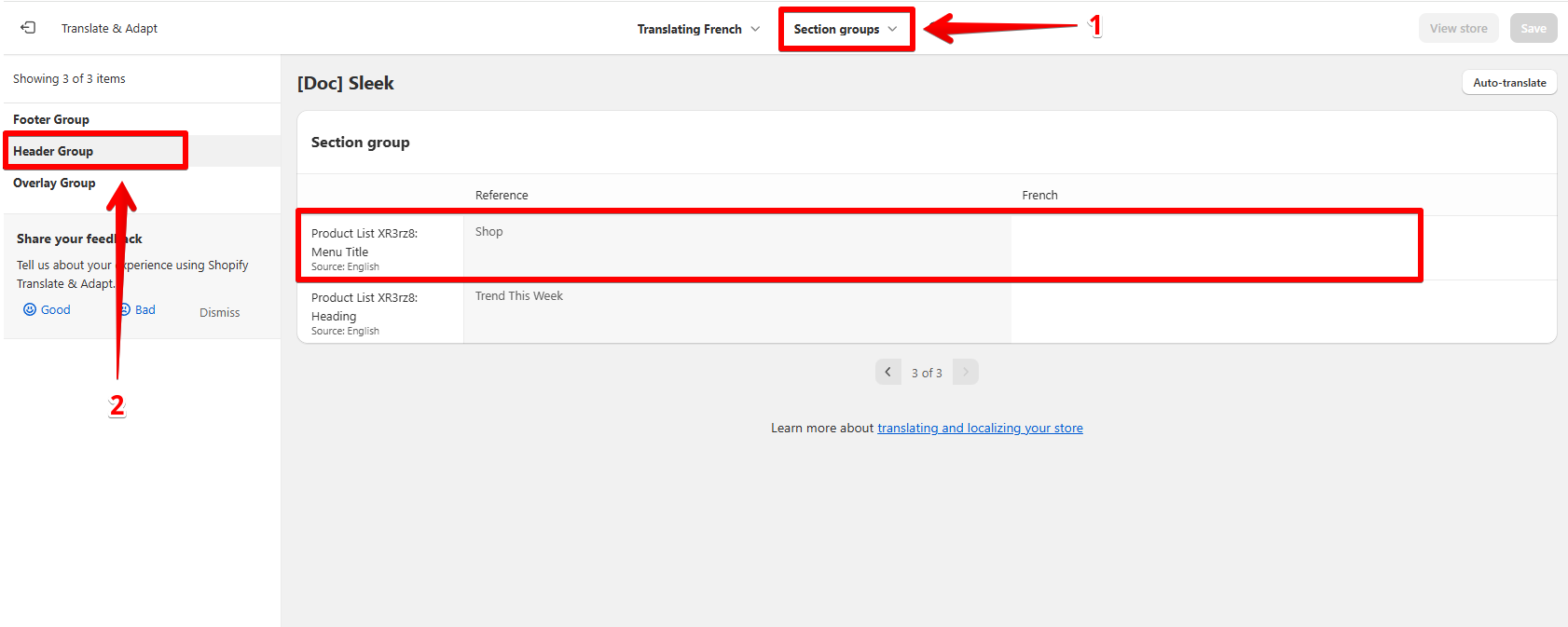Click the Auto-translate button

(x=1508, y=83)
